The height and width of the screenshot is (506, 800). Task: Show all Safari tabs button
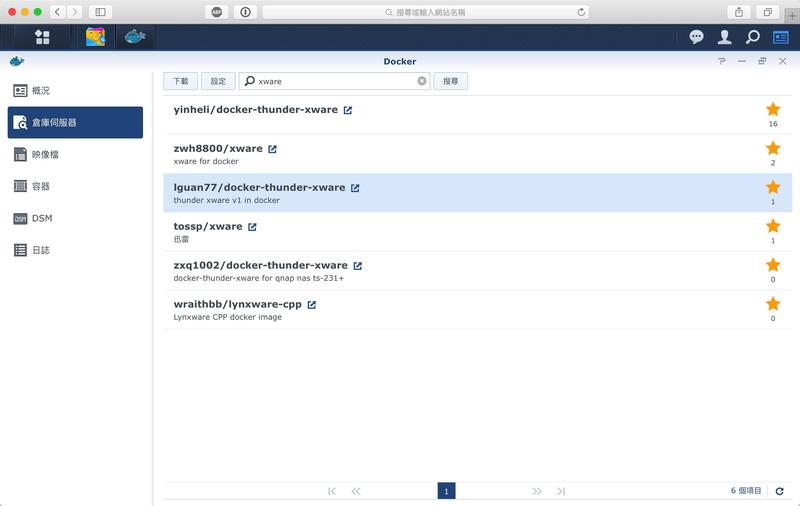pos(767,12)
